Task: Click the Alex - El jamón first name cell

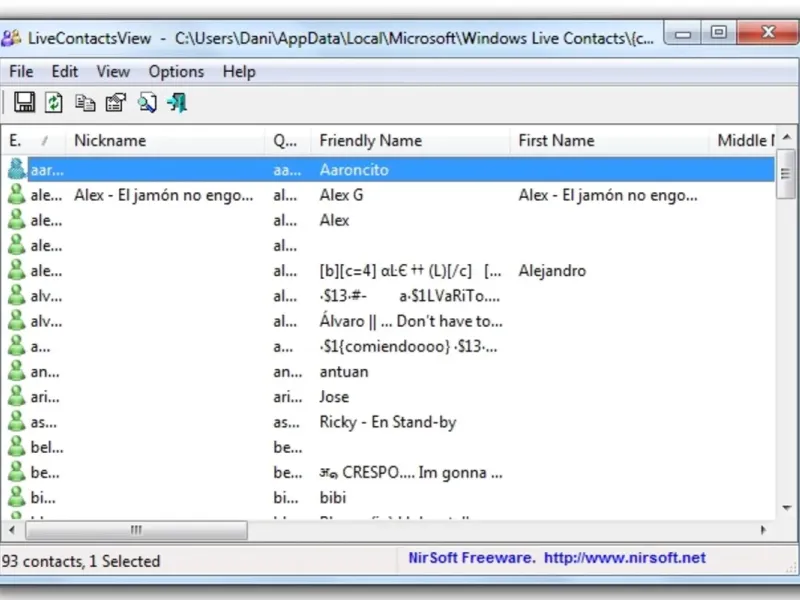Action: [x=608, y=195]
